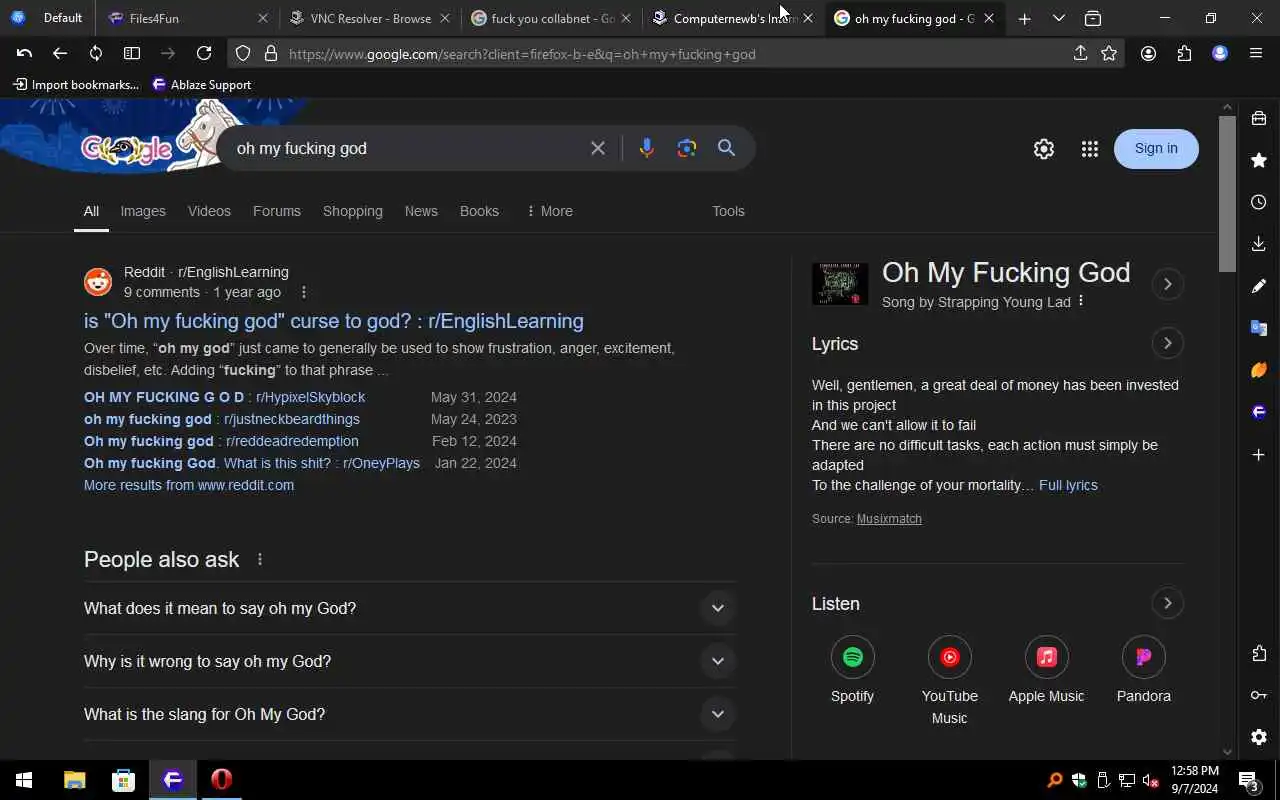Open File Explorer from taskbar
This screenshot has width=1280, height=800.
[74, 780]
